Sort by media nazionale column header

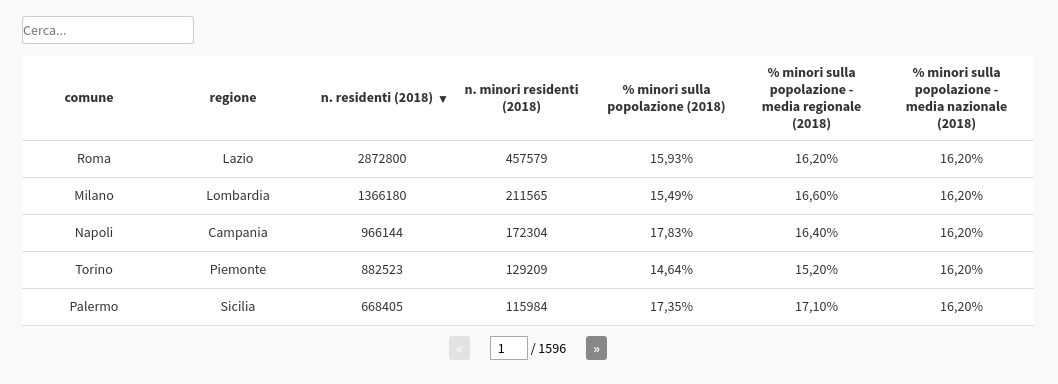click(x=956, y=98)
